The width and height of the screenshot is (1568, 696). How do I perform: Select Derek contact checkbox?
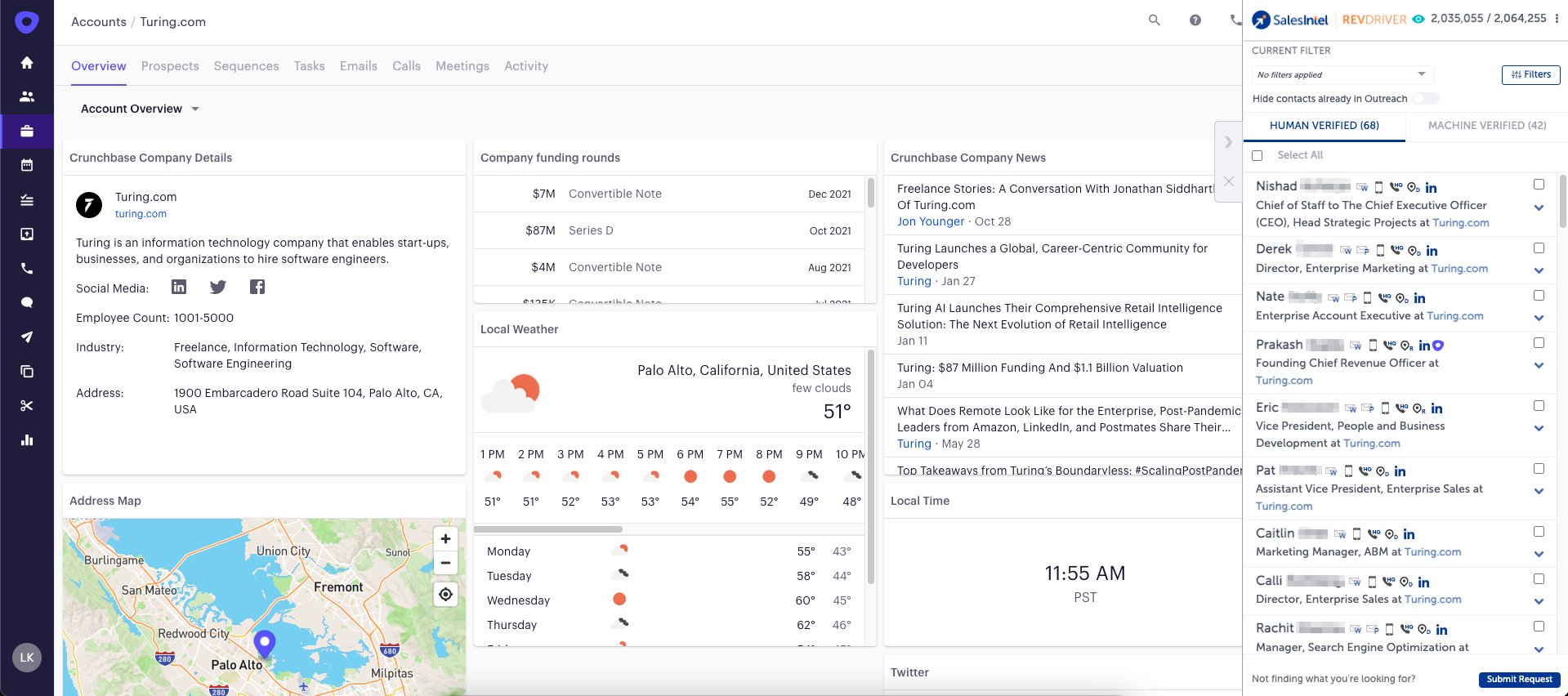(x=1539, y=248)
